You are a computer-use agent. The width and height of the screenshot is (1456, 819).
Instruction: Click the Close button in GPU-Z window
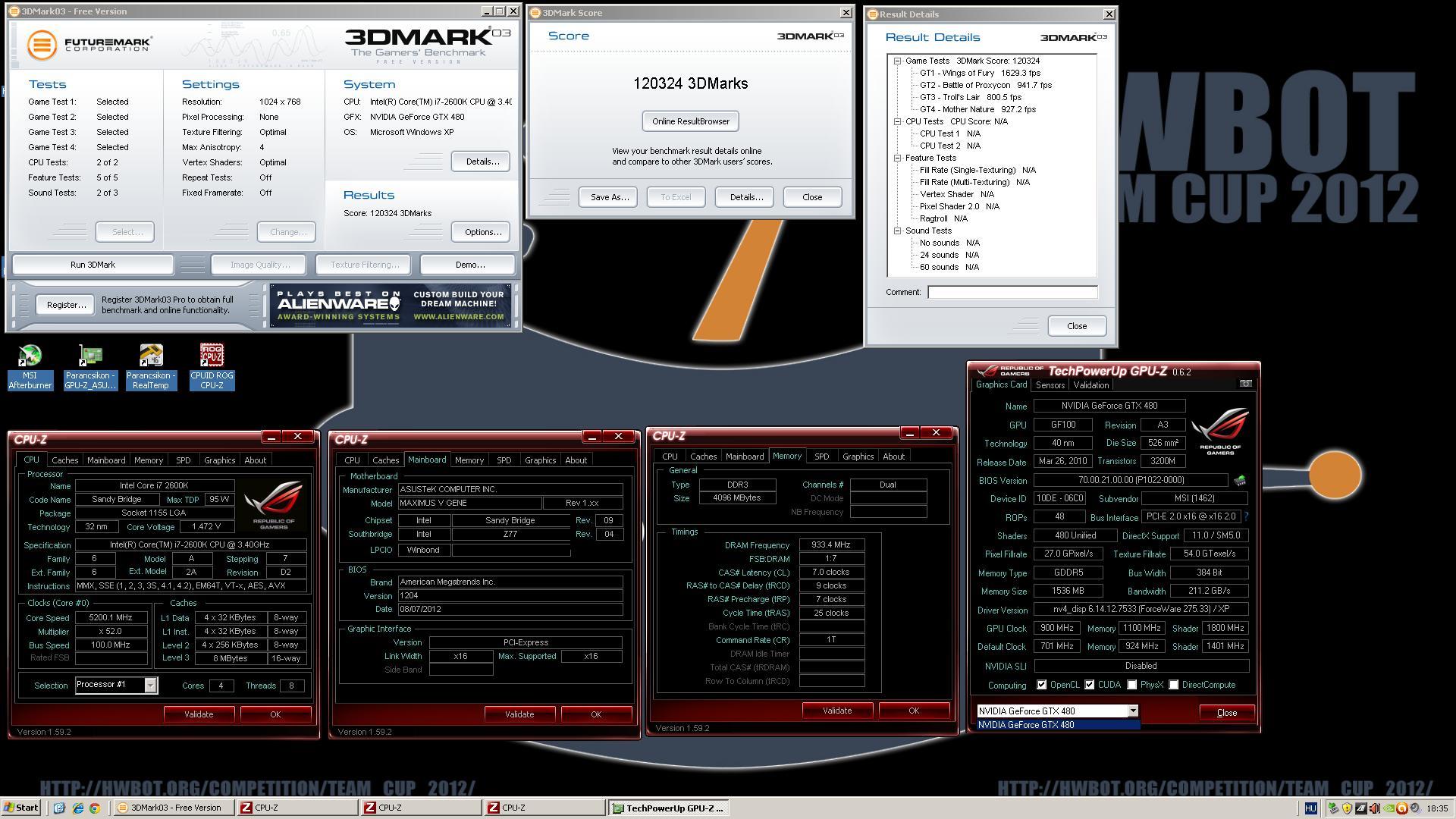point(1226,712)
